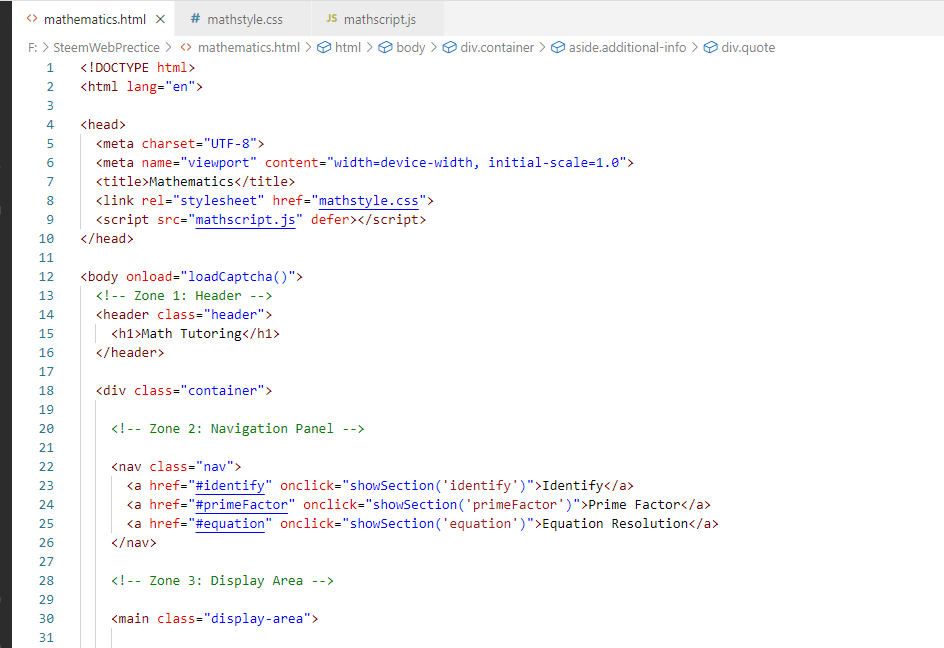This screenshot has width=944, height=648.
Task: Click line number 18 in gutter
Action: coord(46,391)
